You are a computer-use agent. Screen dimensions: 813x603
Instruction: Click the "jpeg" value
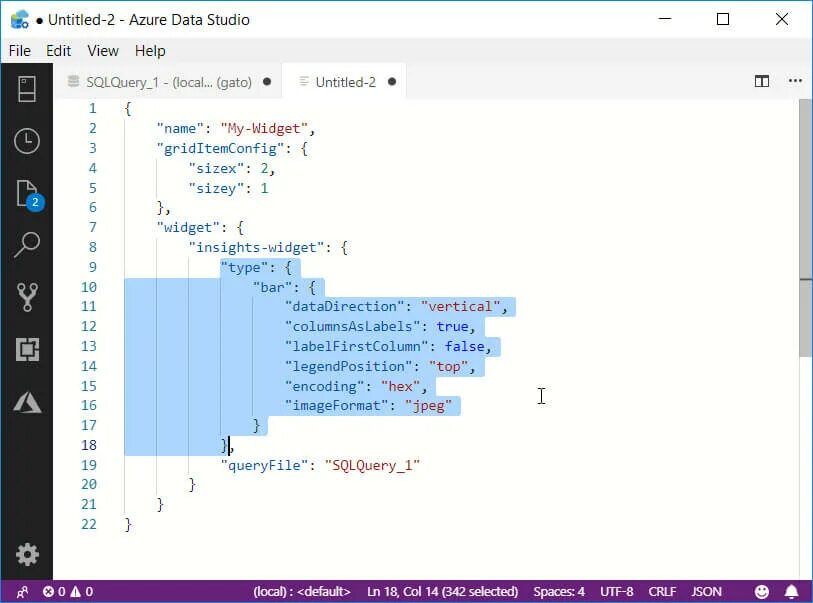tap(428, 405)
